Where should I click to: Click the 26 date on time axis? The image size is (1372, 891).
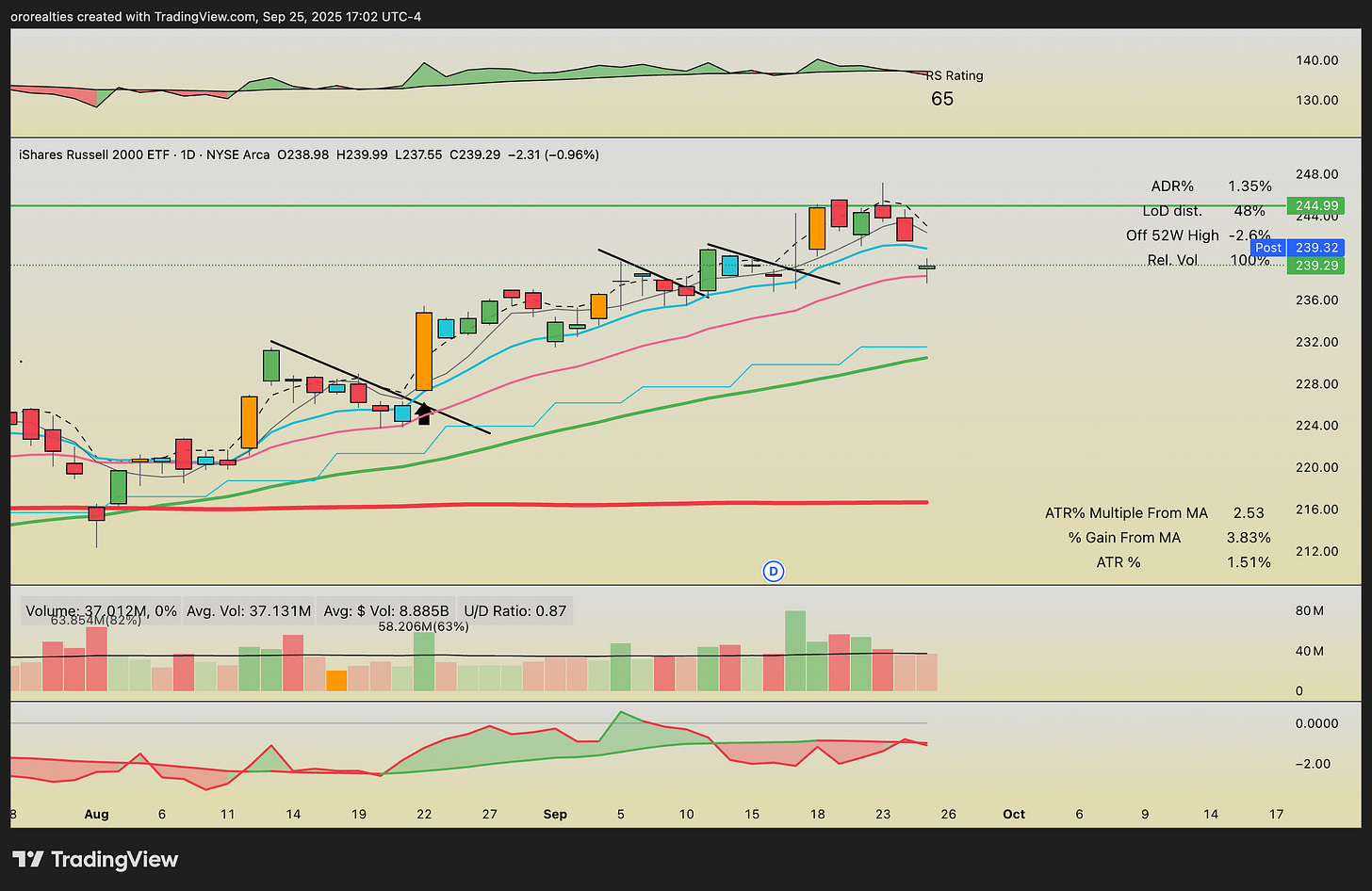coord(949,814)
